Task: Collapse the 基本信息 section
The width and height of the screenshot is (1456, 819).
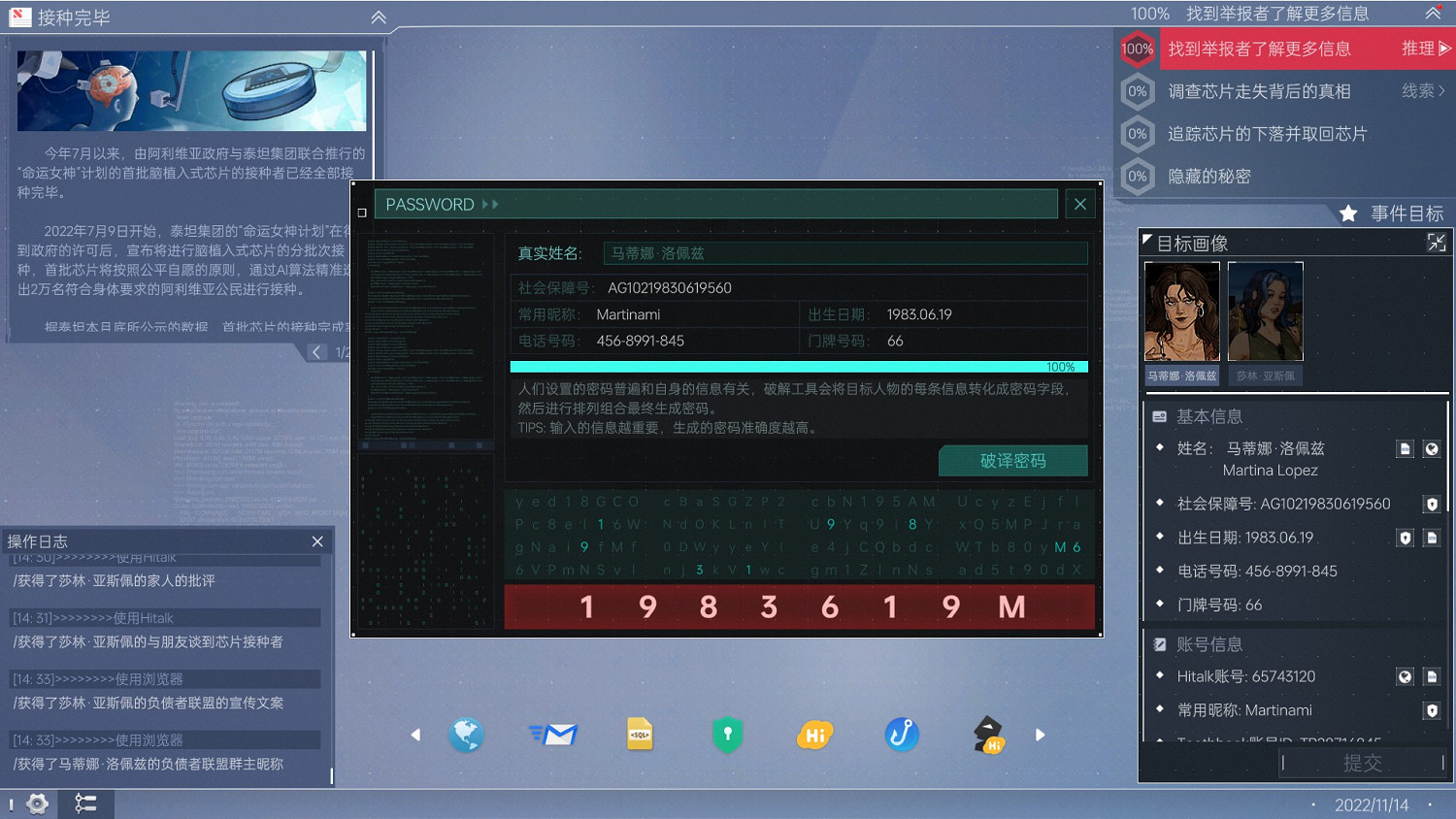Action: pos(1208,416)
